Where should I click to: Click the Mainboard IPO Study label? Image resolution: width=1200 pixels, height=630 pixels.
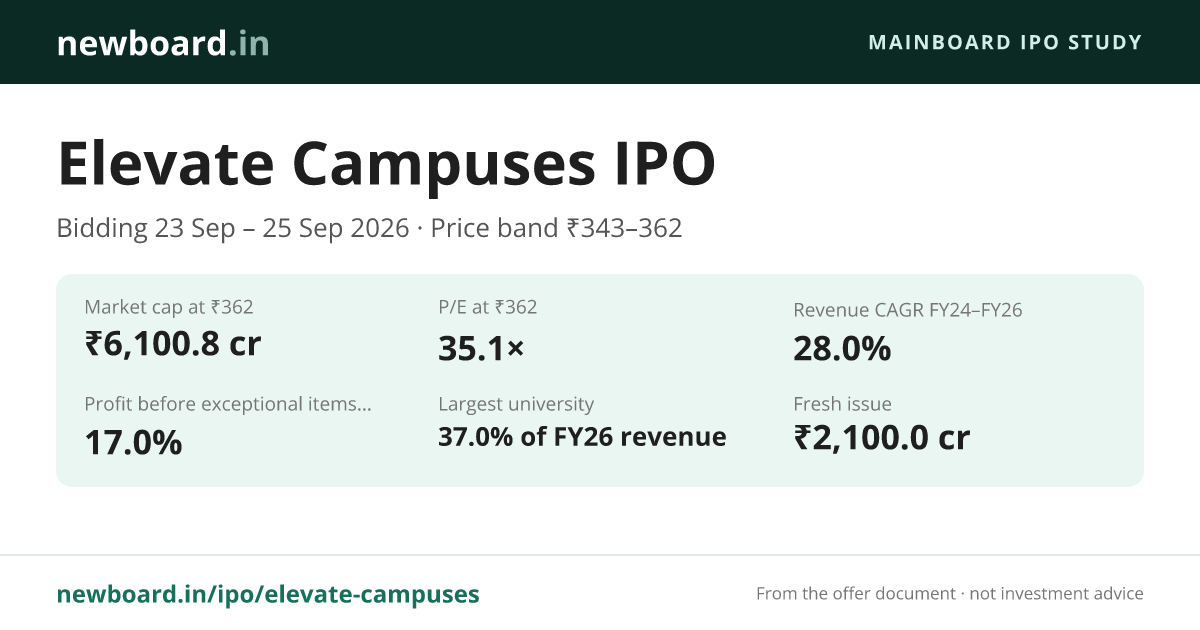coord(1005,42)
